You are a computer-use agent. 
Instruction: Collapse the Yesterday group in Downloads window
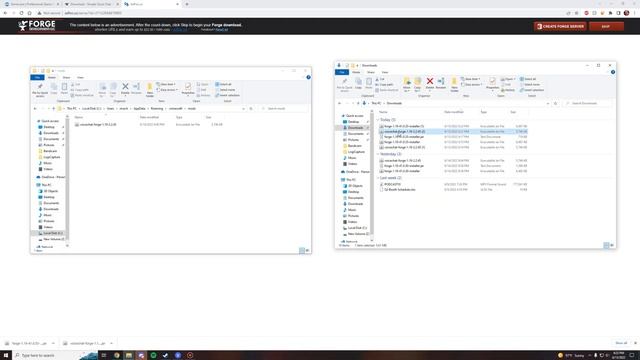click(x=378, y=154)
